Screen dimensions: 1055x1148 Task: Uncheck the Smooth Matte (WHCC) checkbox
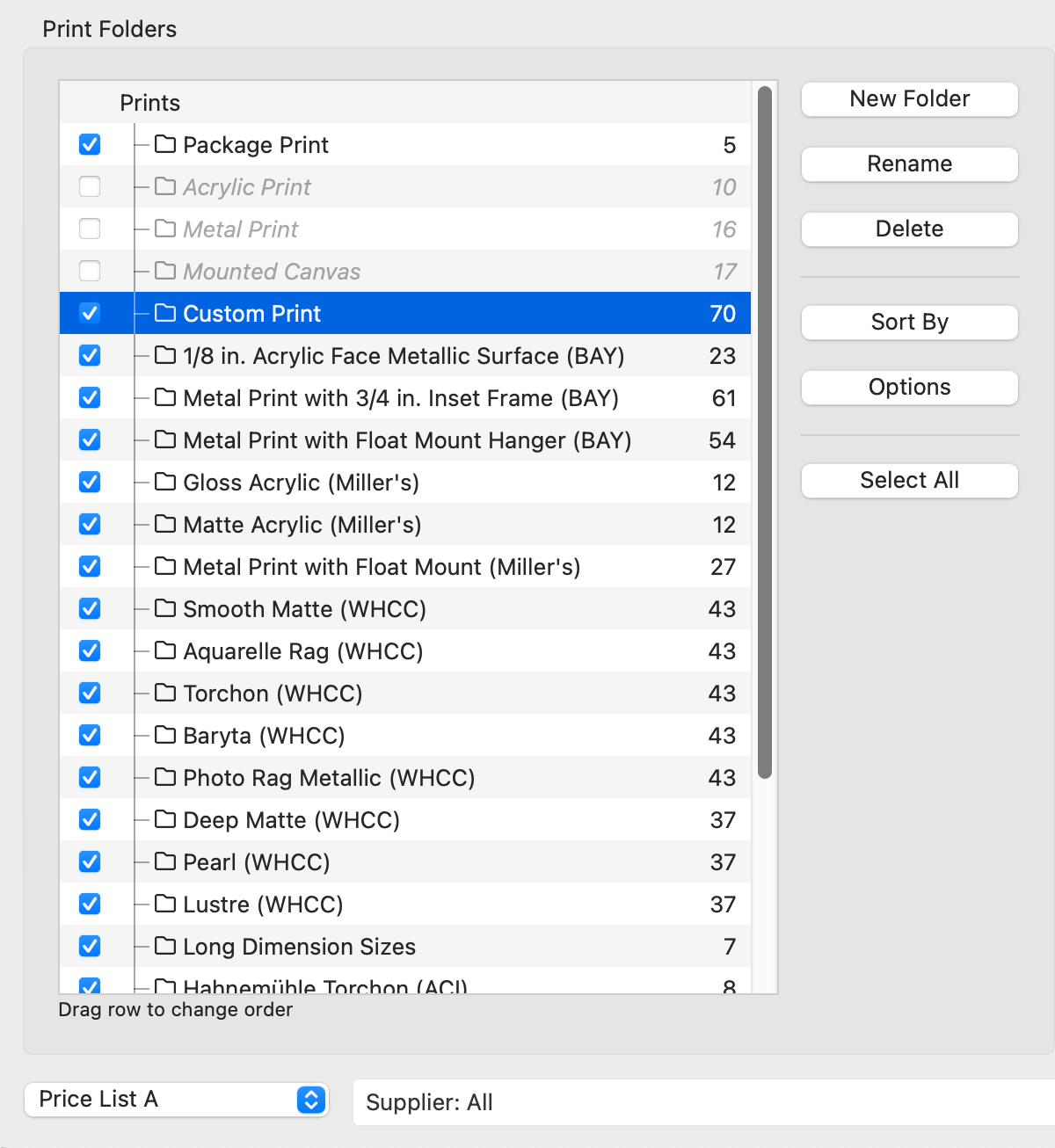pyautogui.click(x=90, y=608)
